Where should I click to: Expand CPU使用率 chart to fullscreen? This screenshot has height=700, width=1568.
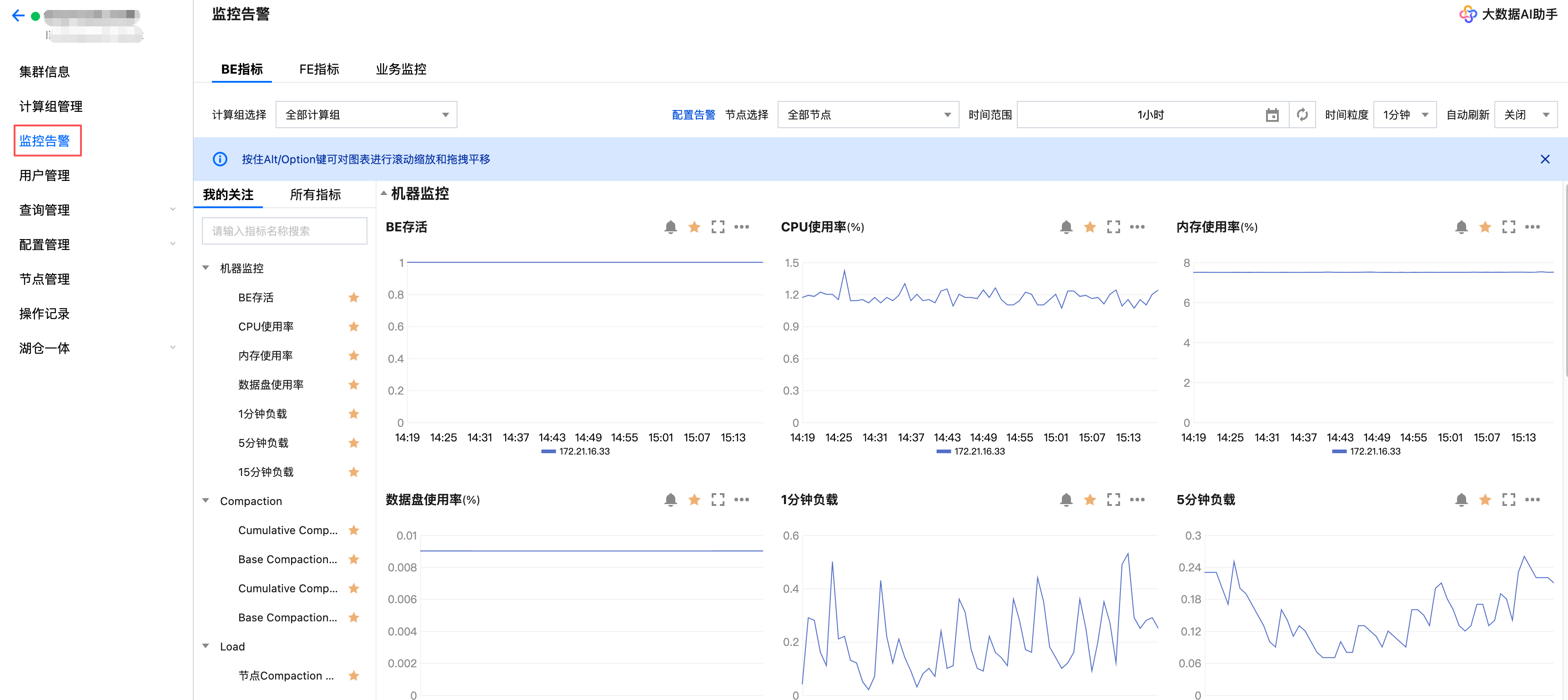pyautogui.click(x=1113, y=227)
